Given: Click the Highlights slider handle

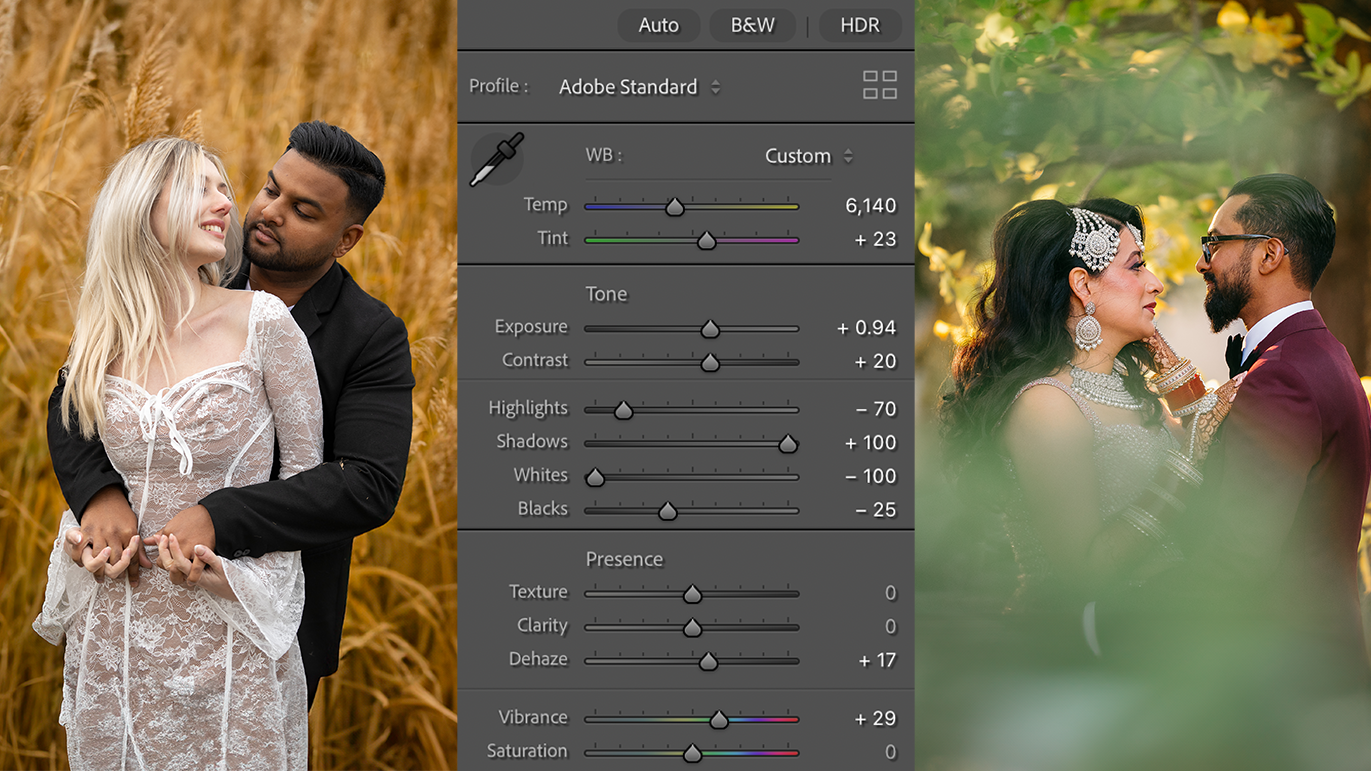Looking at the screenshot, I should click(623, 410).
